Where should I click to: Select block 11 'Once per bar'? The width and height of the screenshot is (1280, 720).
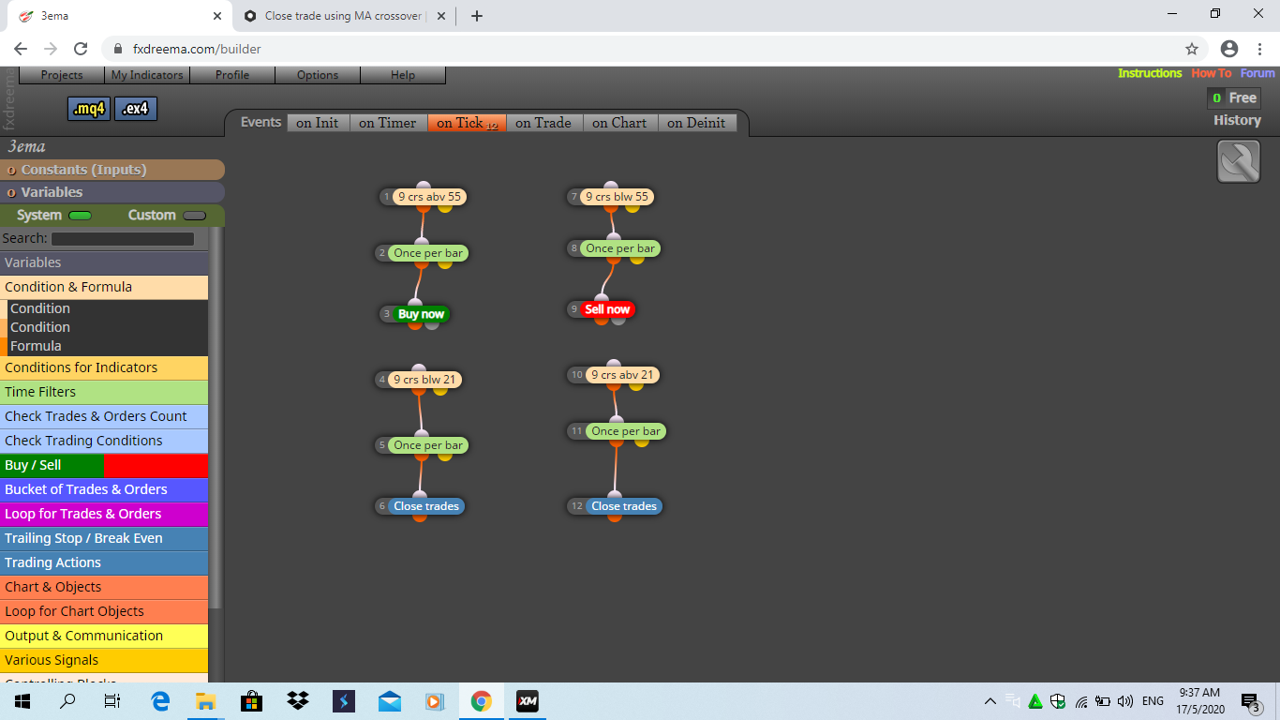tap(625, 431)
